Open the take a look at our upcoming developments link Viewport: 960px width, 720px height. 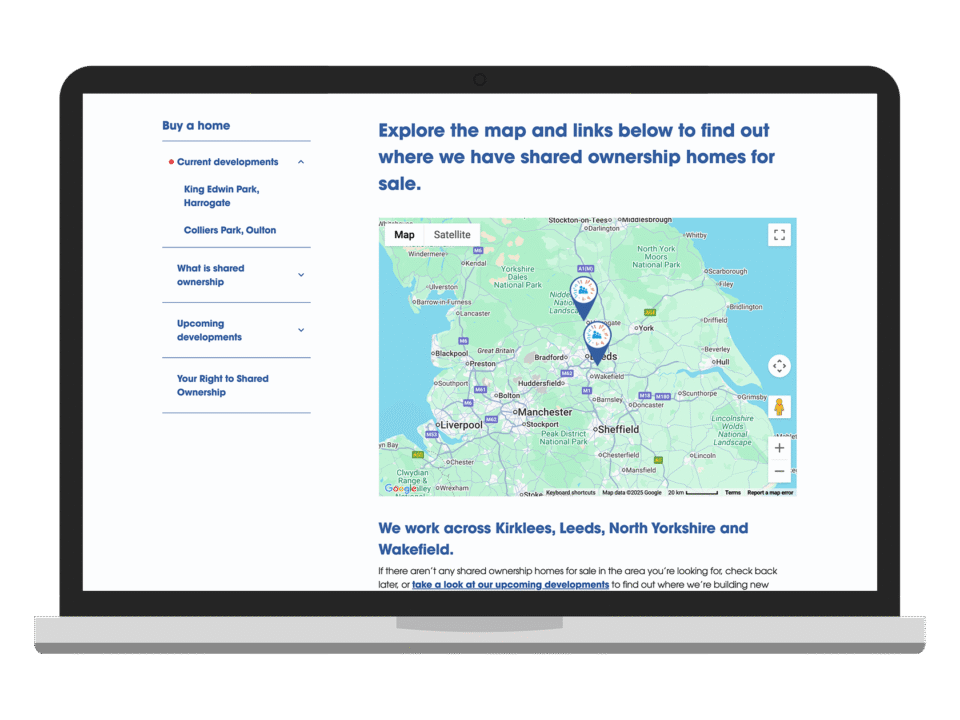tap(510, 584)
